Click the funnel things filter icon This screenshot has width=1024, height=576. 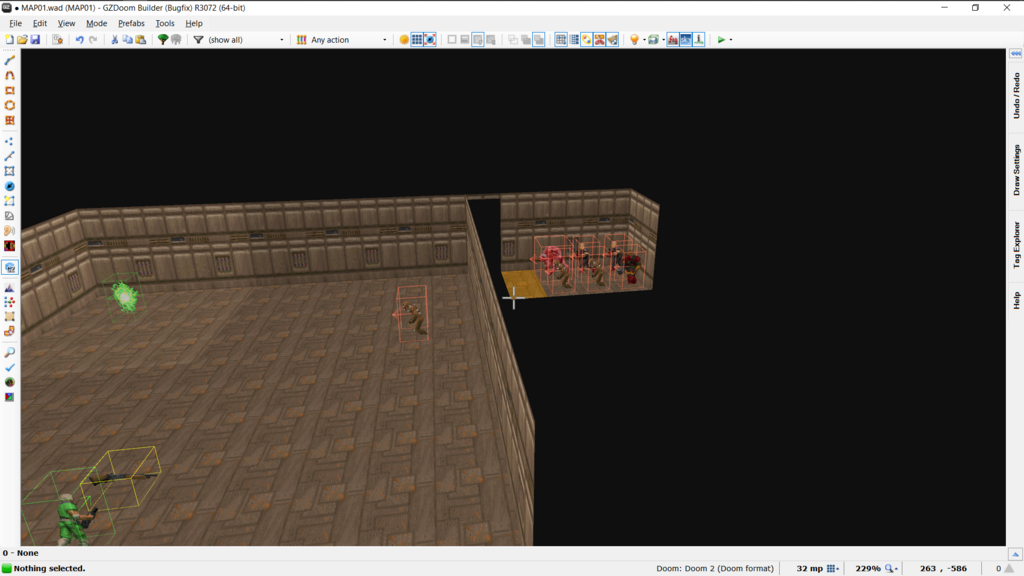tap(199, 40)
